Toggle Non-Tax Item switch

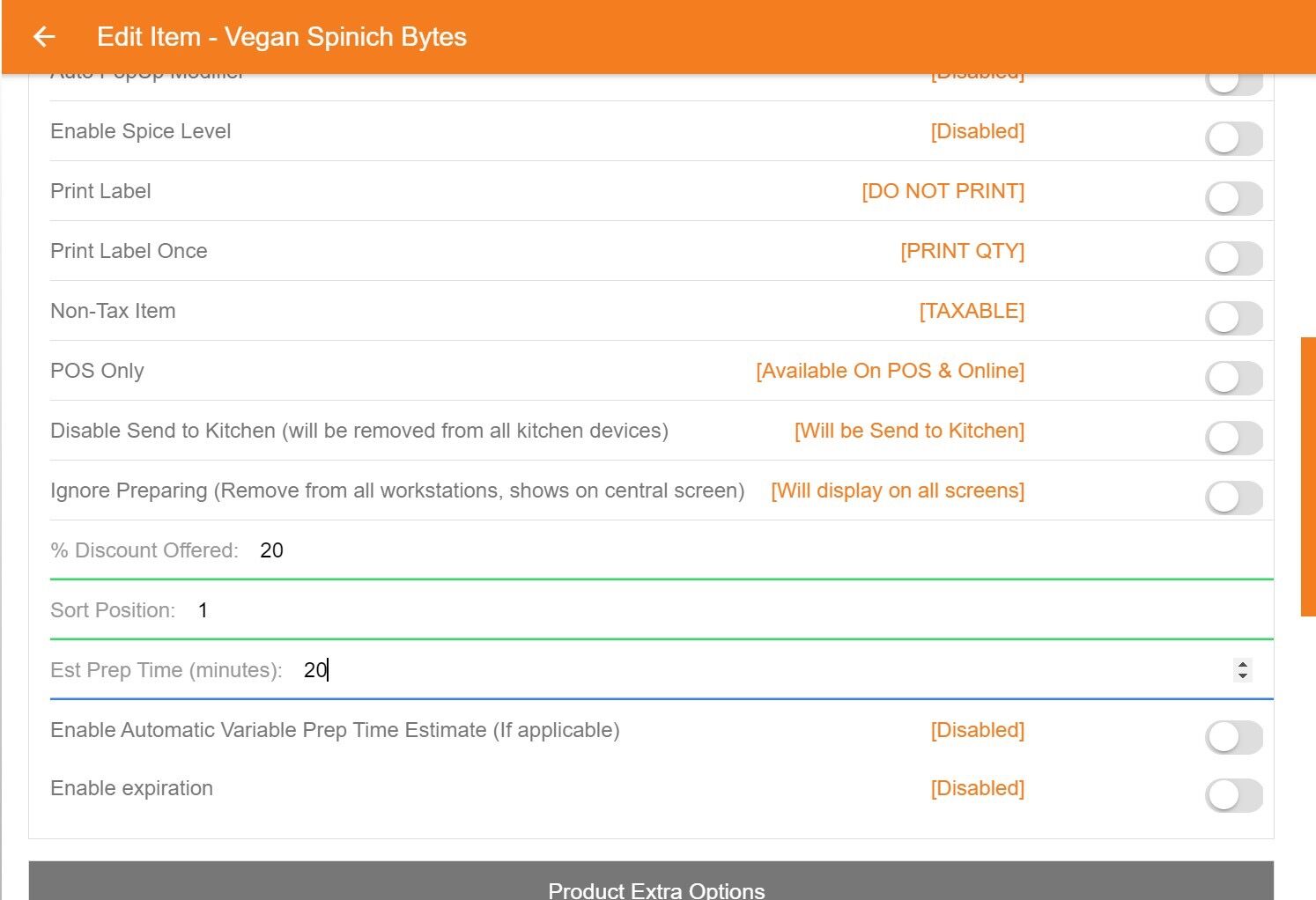[x=1233, y=318]
